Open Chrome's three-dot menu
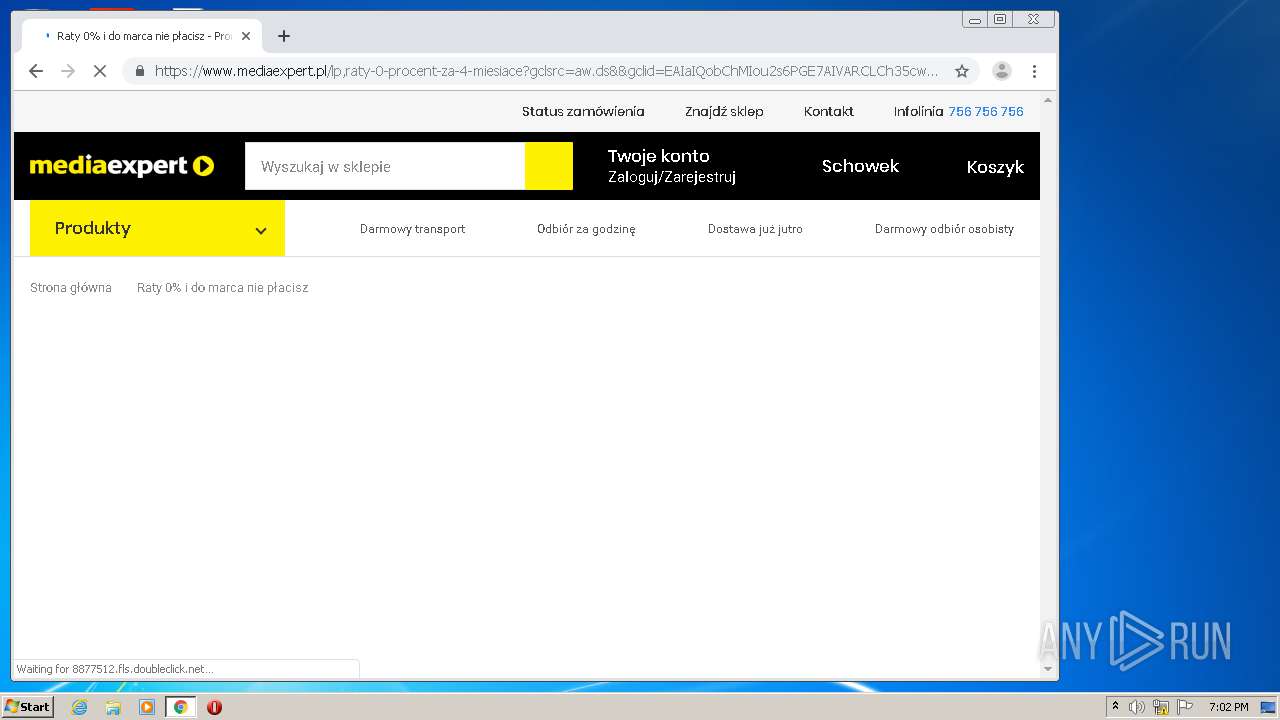This screenshot has height=720, width=1280. [1034, 71]
